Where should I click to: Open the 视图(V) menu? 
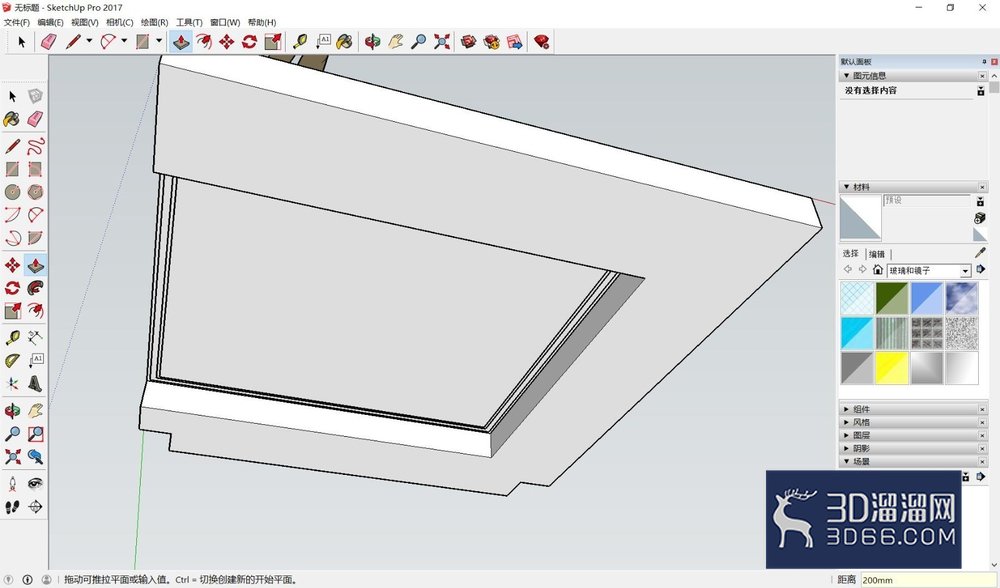click(x=84, y=22)
